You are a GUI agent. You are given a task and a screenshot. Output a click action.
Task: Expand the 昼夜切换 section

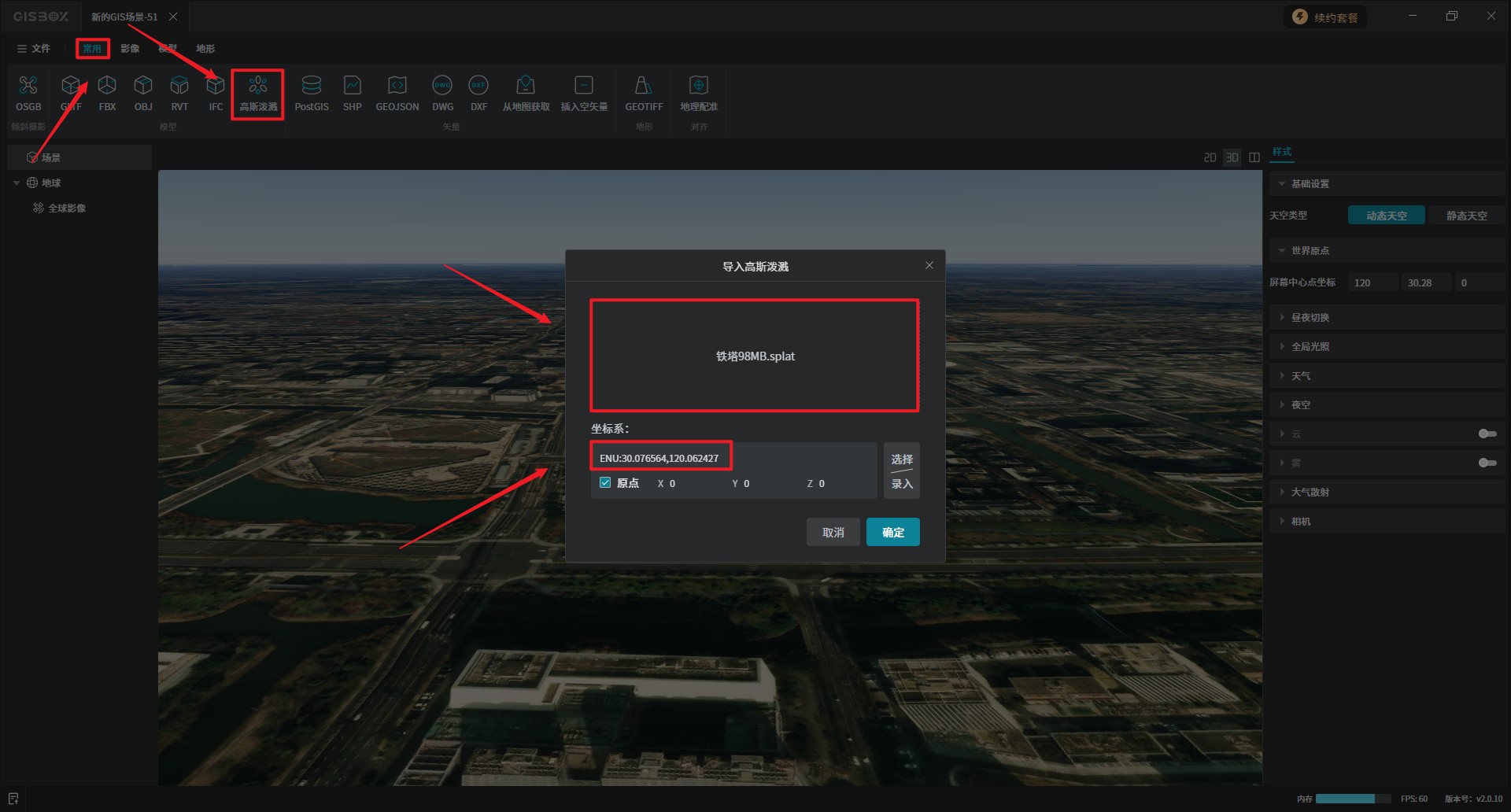[1310, 318]
